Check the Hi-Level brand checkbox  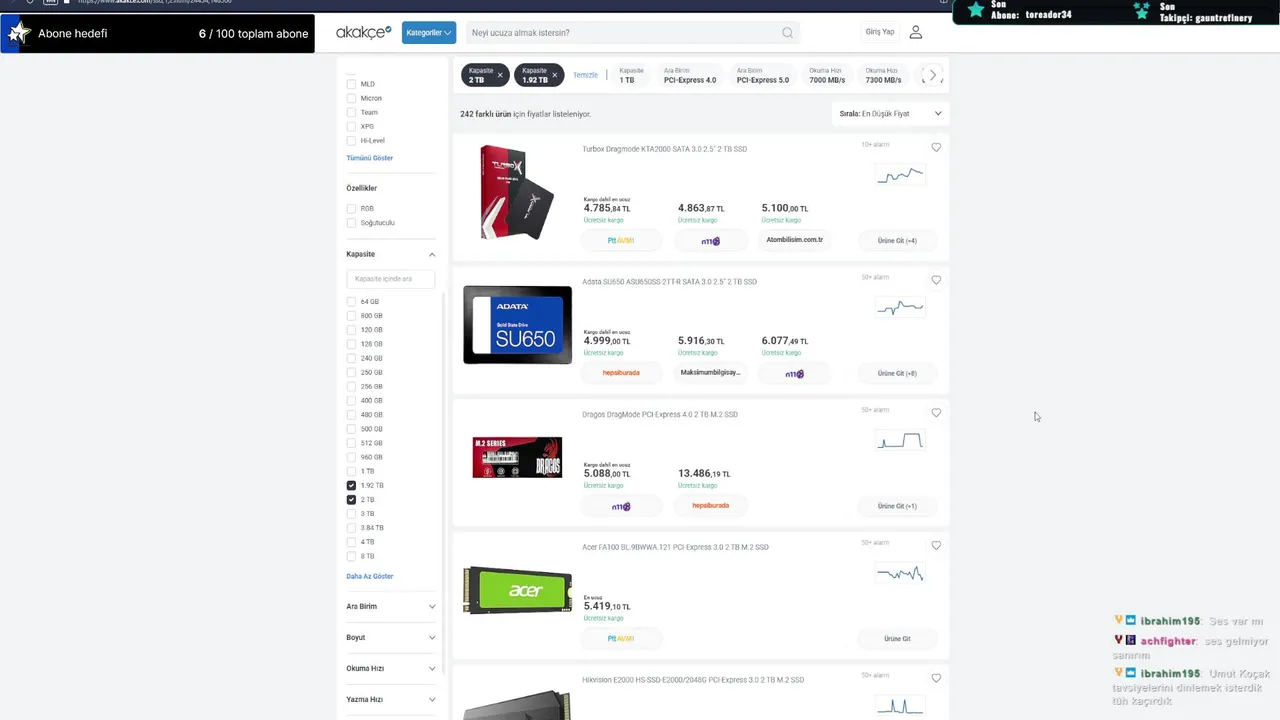(x=351, y=141)
